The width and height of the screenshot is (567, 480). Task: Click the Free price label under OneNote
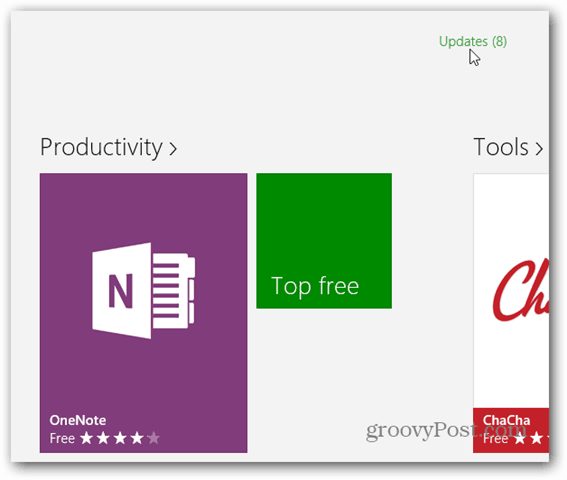pos(62,438)
